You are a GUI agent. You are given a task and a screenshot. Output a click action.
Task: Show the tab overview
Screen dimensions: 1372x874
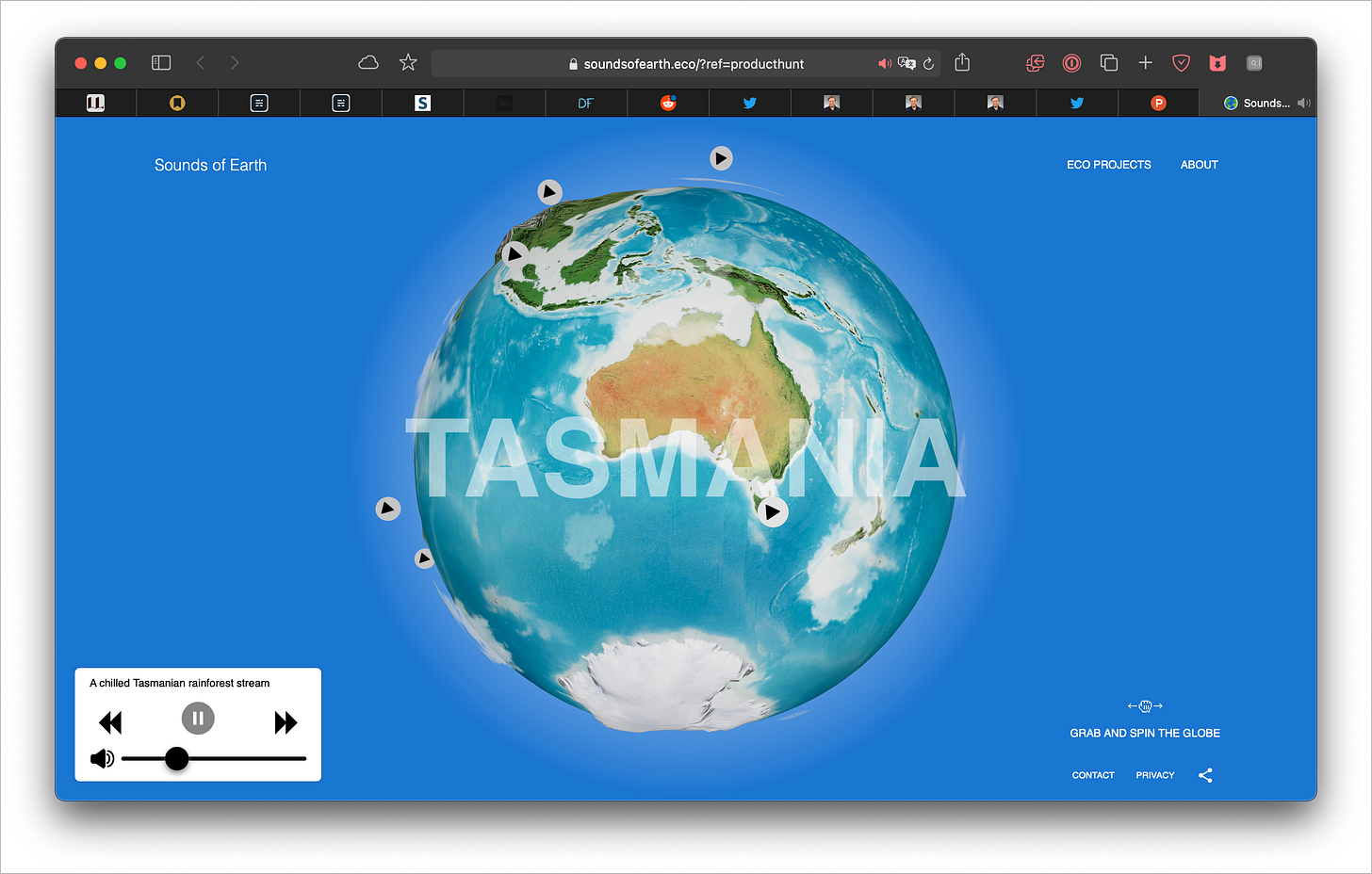(x=1109, y=63)
